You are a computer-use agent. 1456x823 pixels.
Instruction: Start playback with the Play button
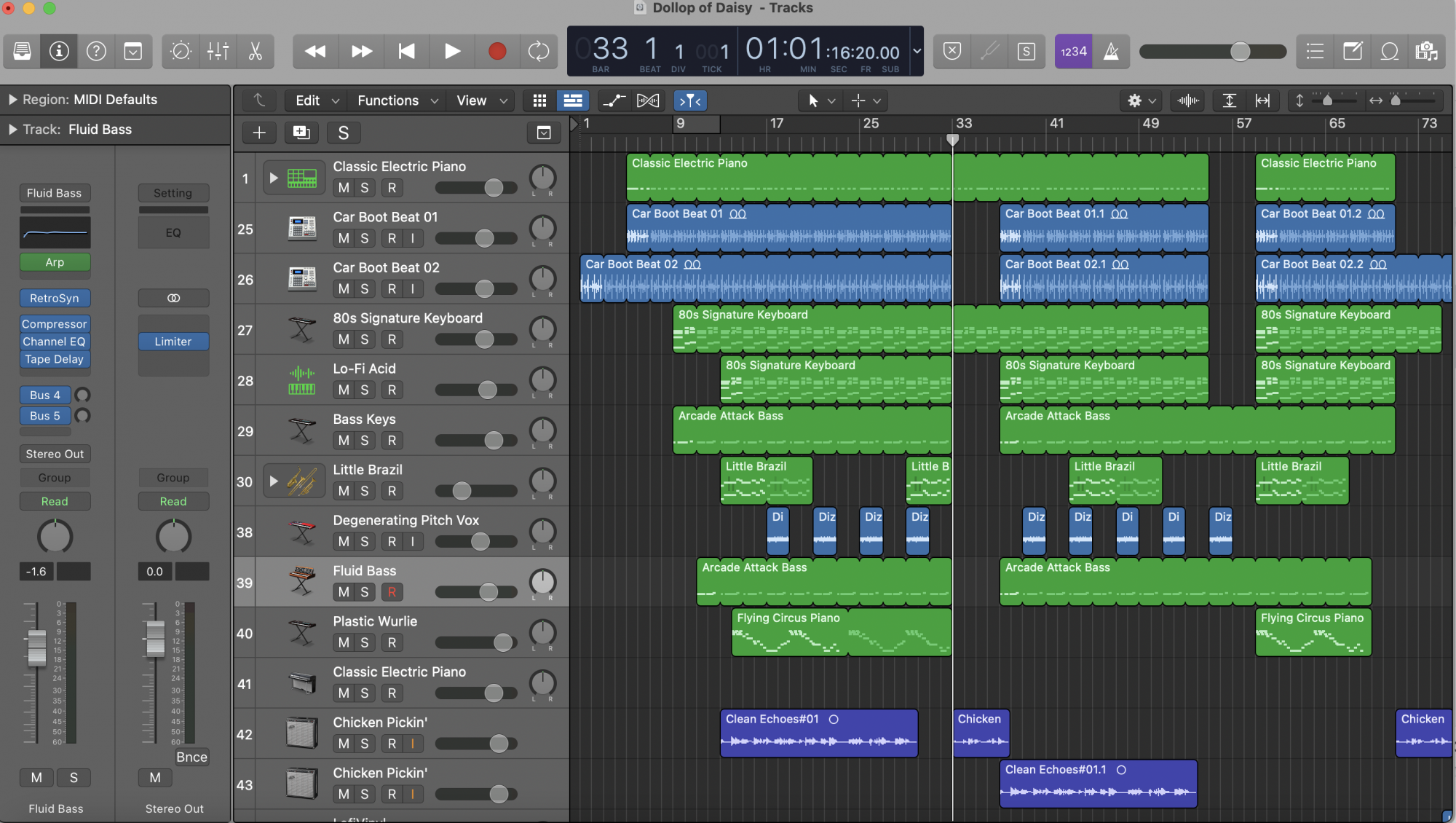(x=452, y=51)
